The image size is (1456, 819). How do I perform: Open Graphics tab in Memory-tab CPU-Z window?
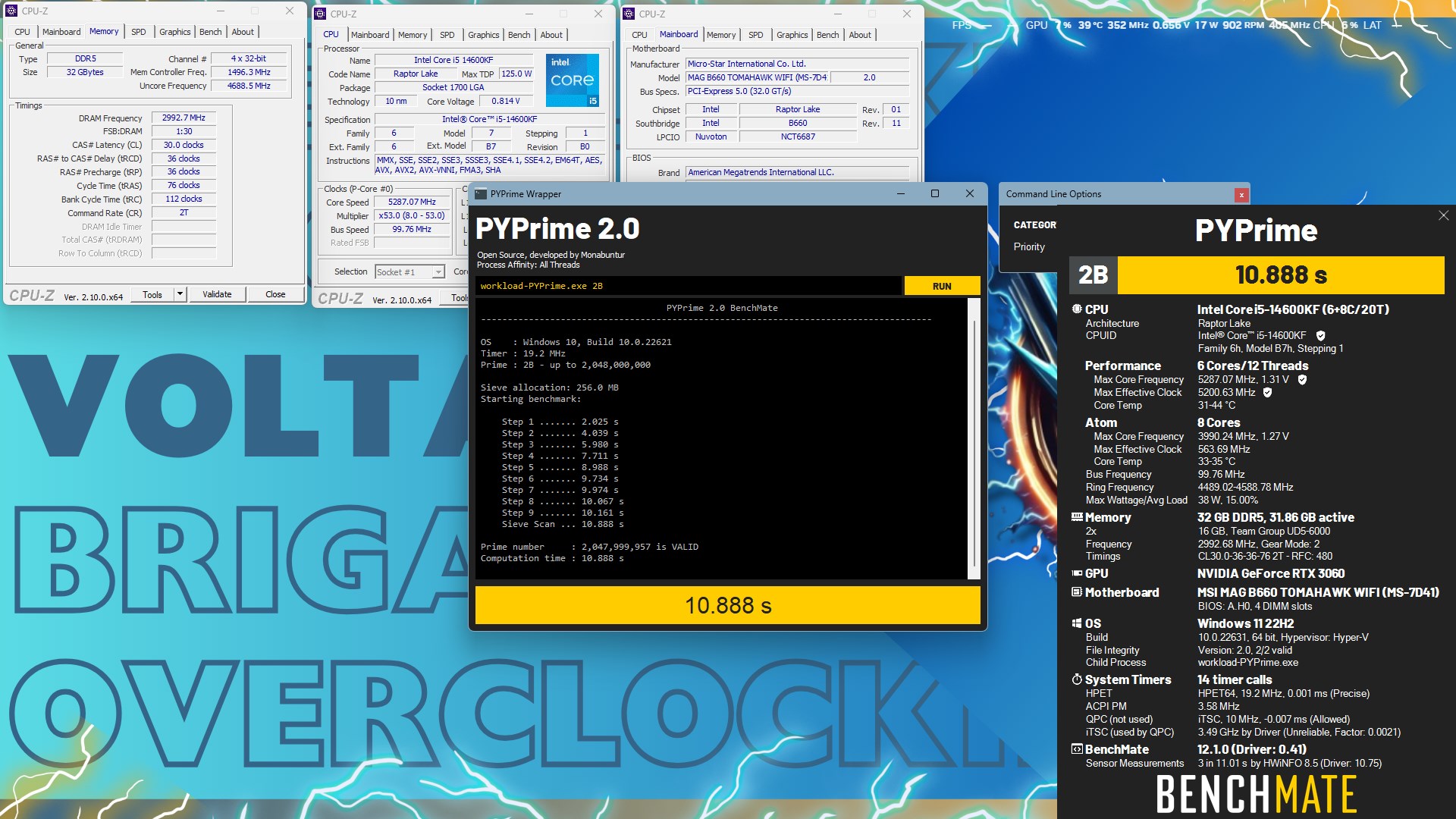pyautogui.click(x=175, y=32)
